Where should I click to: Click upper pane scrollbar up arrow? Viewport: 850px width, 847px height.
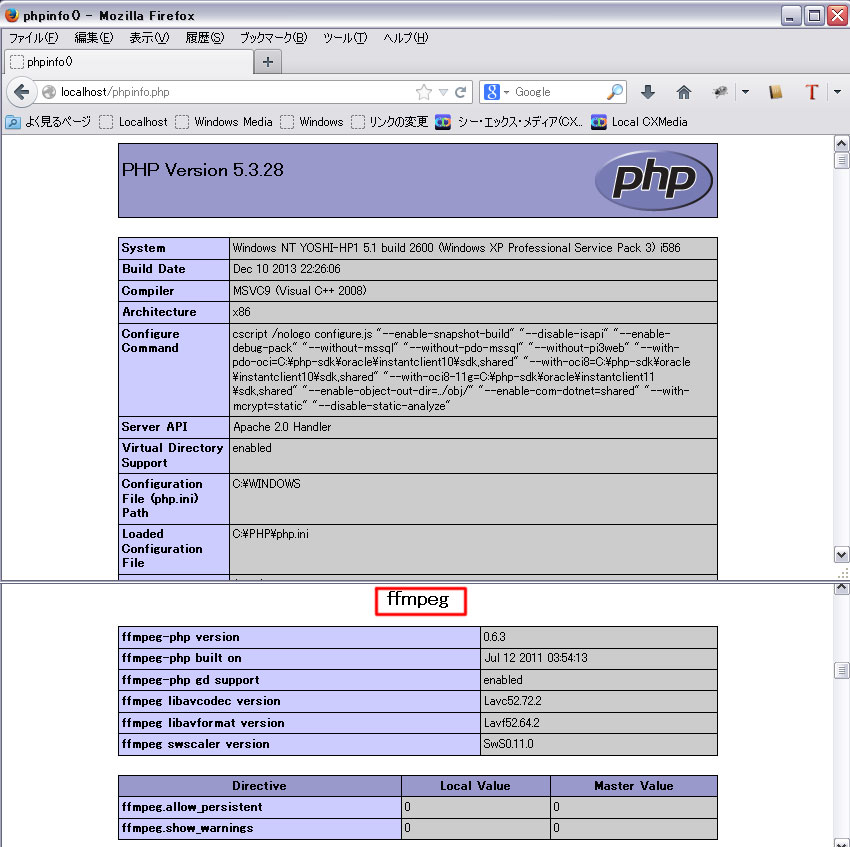841,144
